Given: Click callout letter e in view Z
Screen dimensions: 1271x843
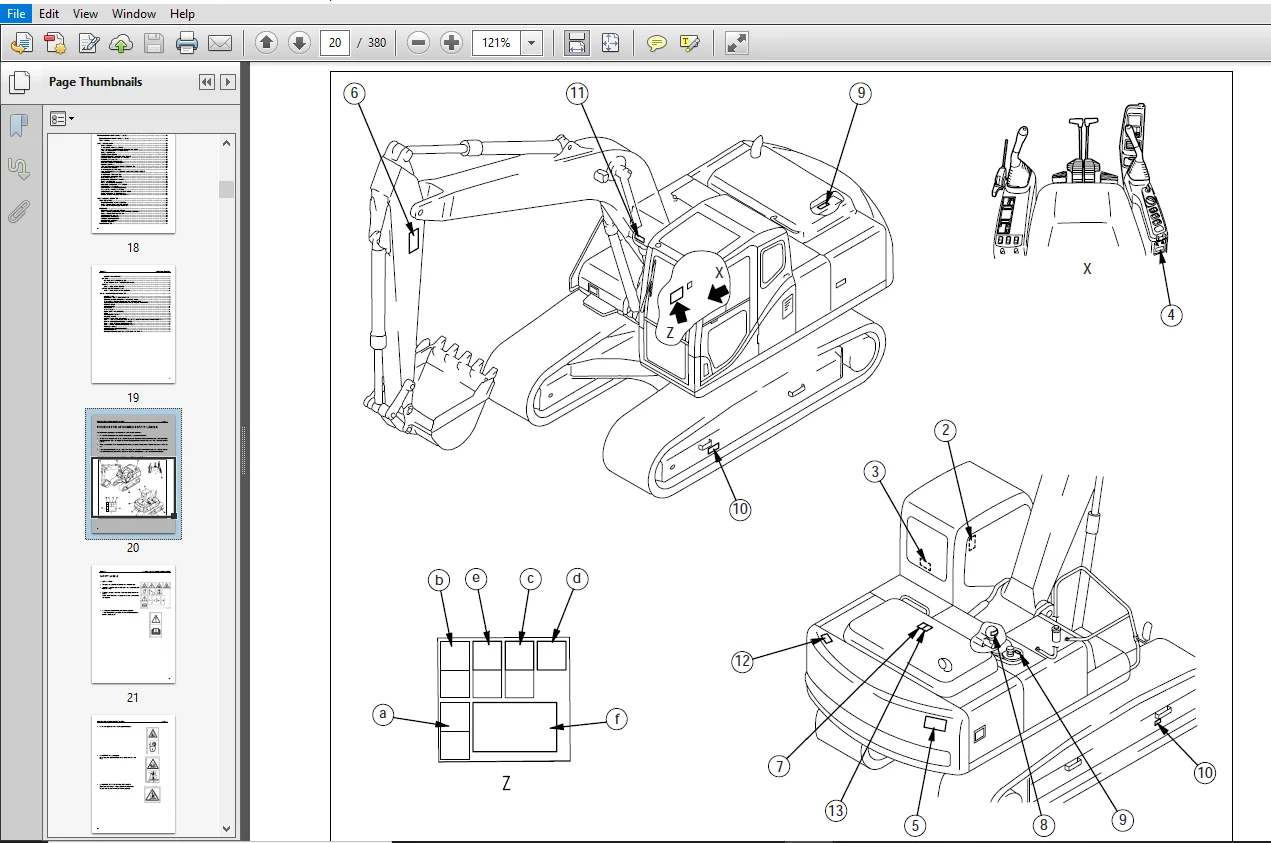Looking at the screenshot, I should pos(476,578).
